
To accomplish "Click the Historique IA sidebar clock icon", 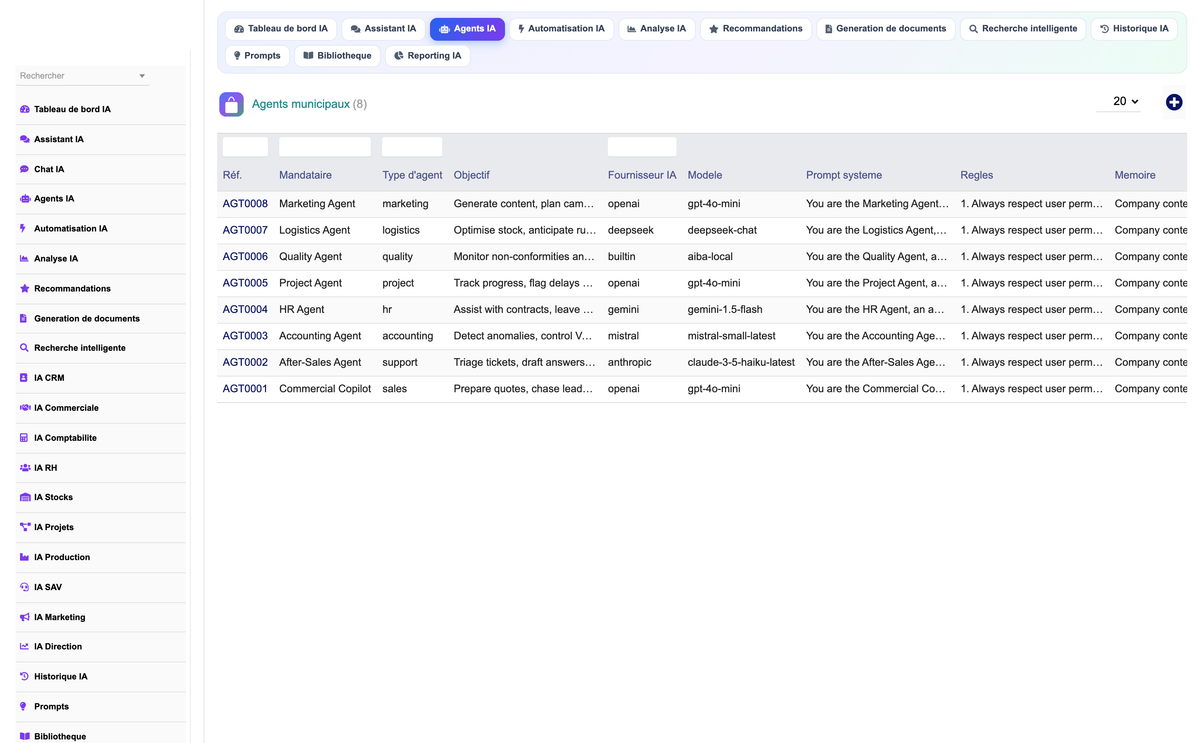I will click(x=25, y=677).
